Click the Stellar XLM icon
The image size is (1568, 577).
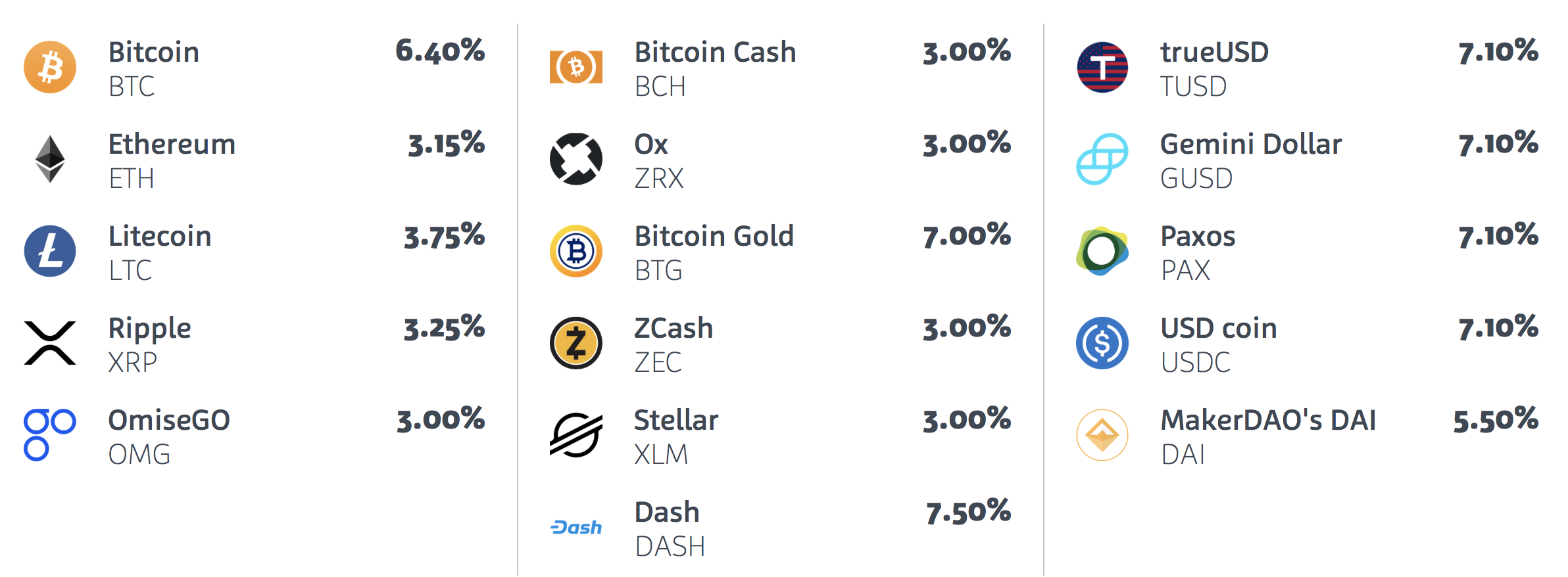point(576,435)
